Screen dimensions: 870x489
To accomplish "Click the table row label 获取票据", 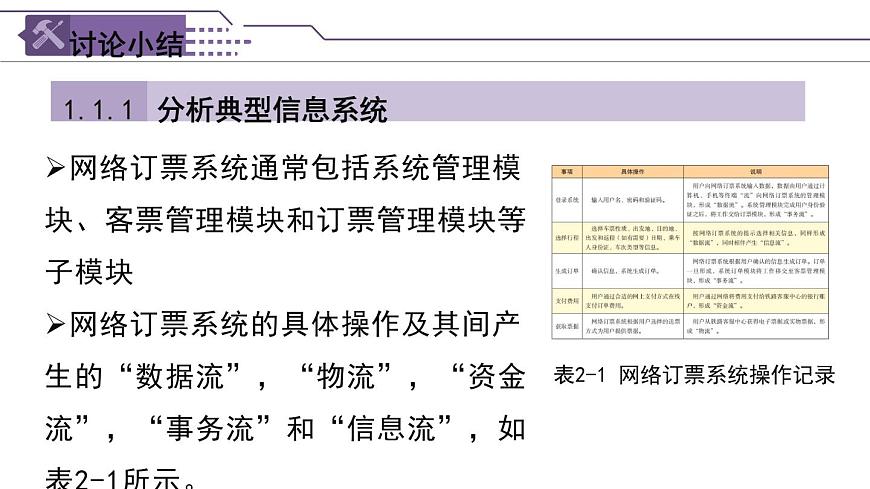I will (567, 326).
